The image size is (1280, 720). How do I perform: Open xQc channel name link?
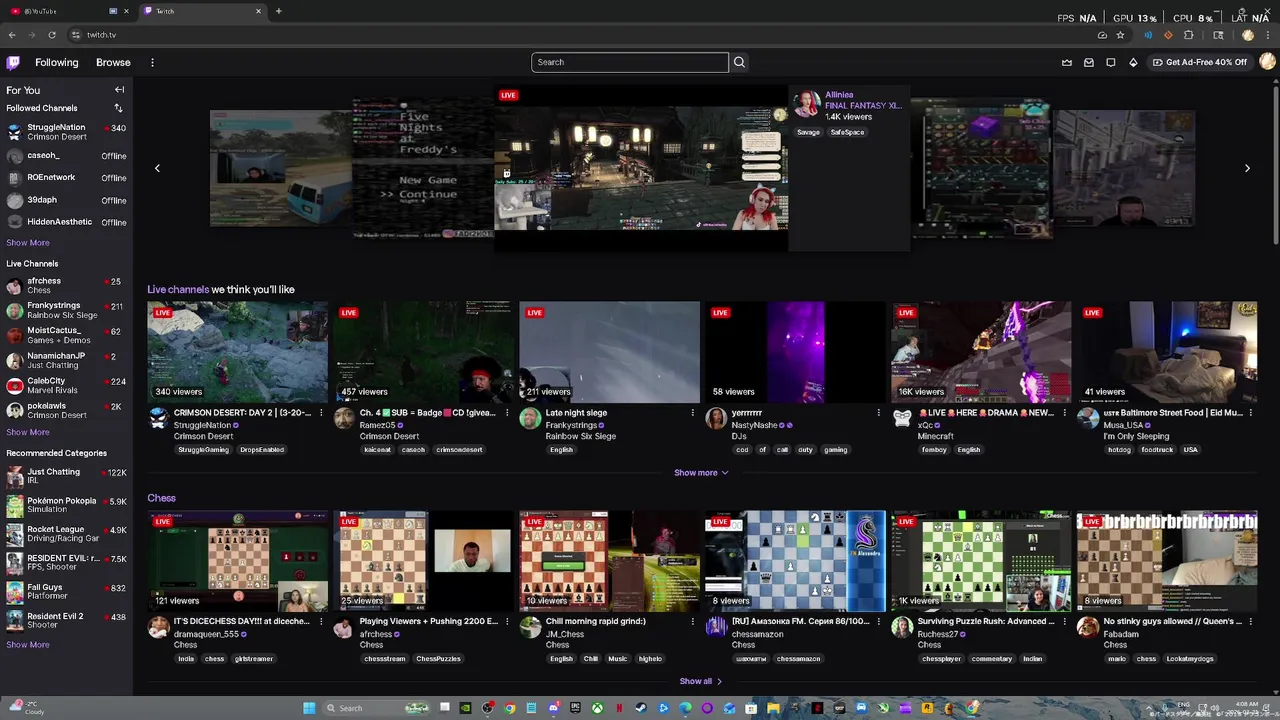click(x=926, y=425)
